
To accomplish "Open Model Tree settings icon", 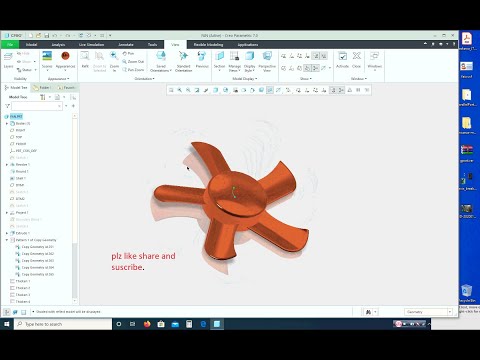I will tap(43, 97).
